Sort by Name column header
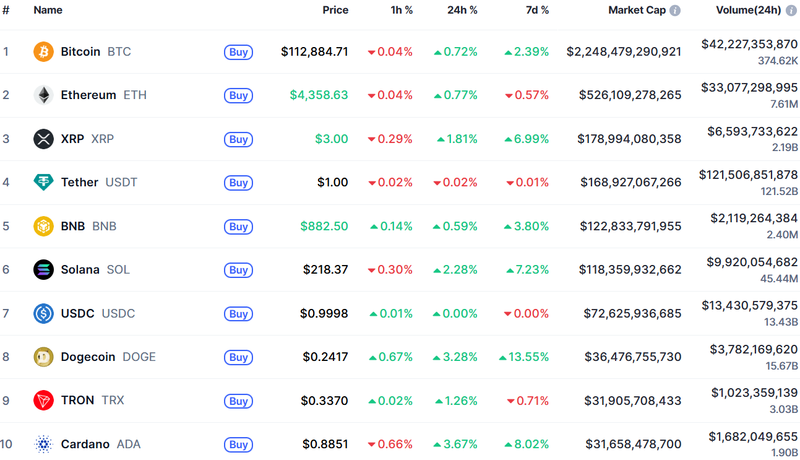 [x=48, y=10]
